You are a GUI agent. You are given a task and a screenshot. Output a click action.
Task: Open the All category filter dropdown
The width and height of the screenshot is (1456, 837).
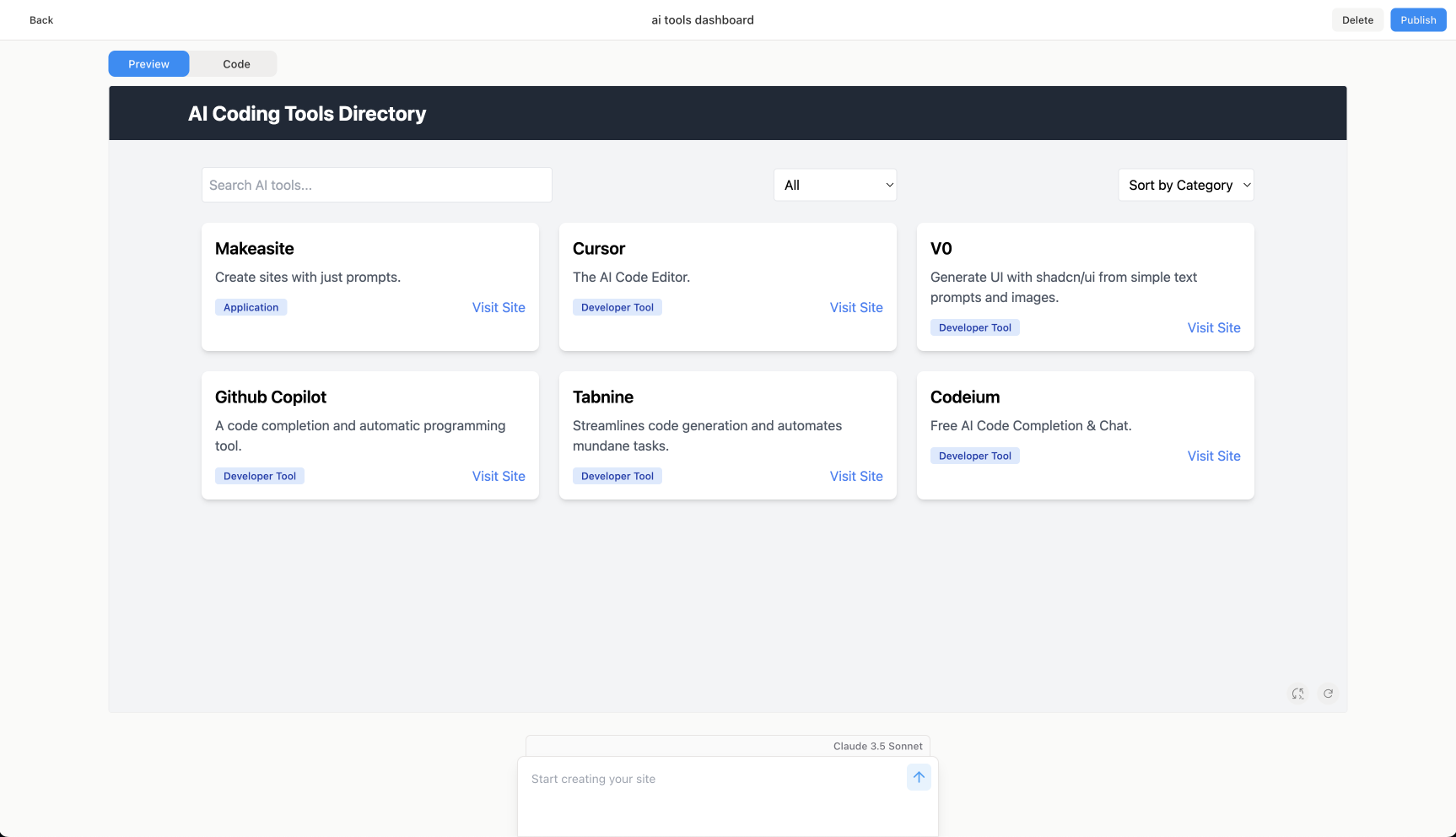(x=835, y=185)
